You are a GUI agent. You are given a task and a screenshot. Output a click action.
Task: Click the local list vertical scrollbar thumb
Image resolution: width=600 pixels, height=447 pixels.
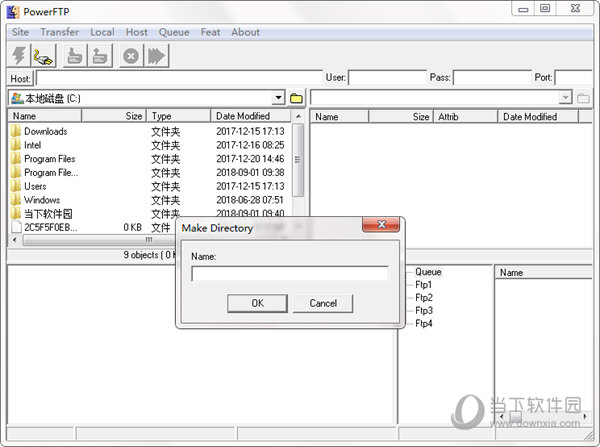(298, 160)
